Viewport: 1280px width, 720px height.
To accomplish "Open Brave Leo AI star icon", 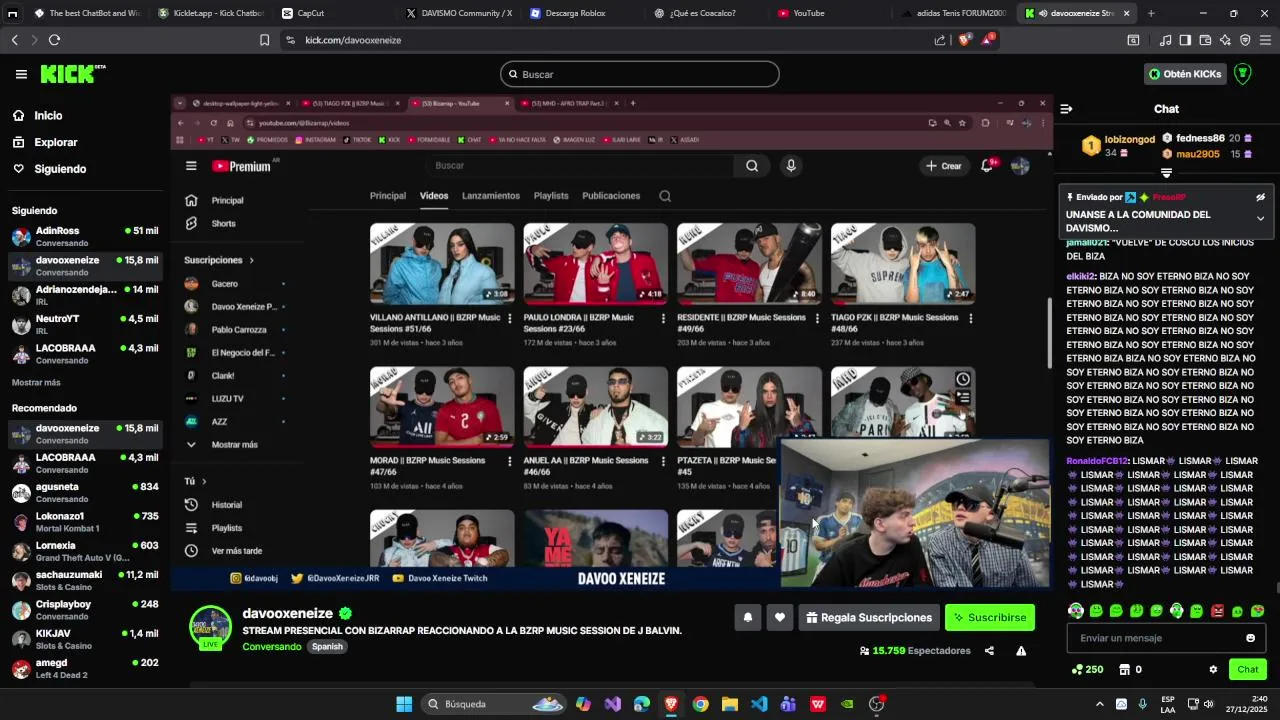I will click(x=1225, y=40).
